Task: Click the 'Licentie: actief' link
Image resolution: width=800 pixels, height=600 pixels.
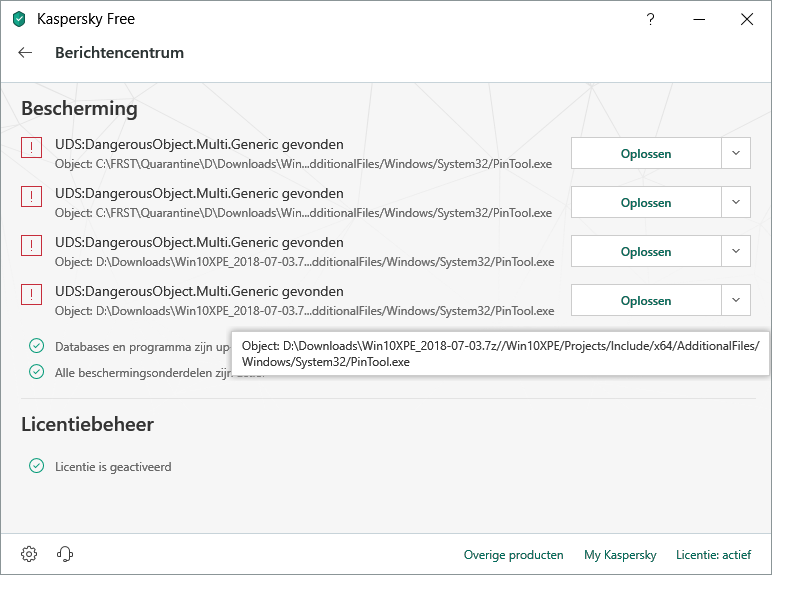Action: click(713, 555)
